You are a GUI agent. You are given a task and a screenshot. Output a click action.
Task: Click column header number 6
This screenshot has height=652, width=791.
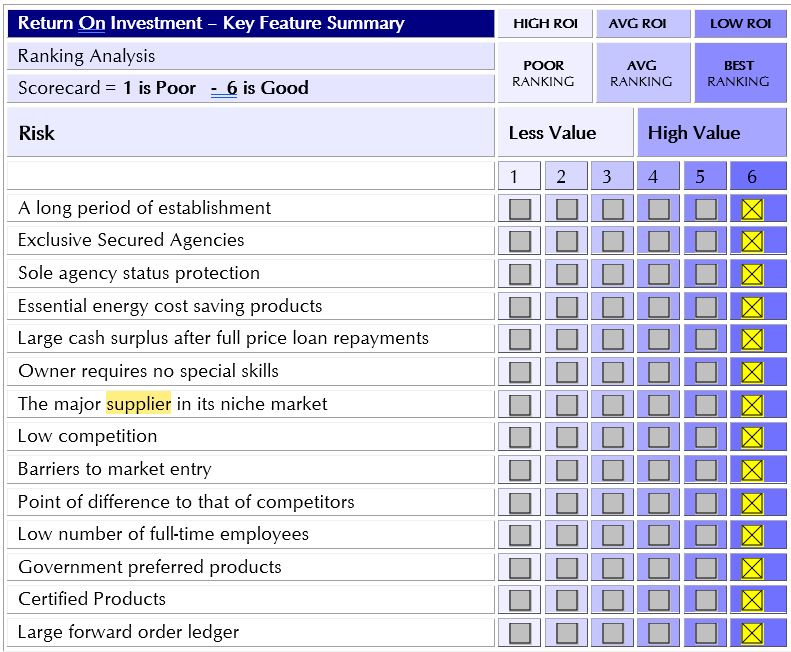(x=758, y=176)
